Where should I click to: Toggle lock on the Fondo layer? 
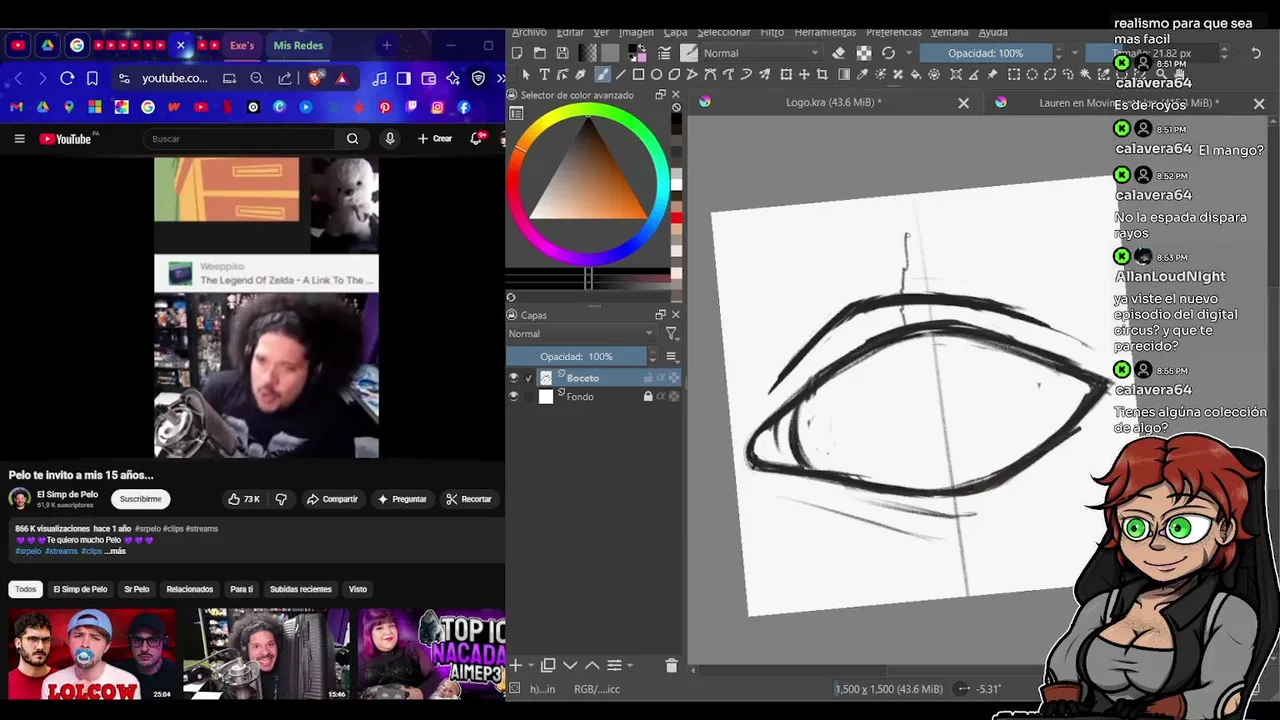click(x=648, y=397)
